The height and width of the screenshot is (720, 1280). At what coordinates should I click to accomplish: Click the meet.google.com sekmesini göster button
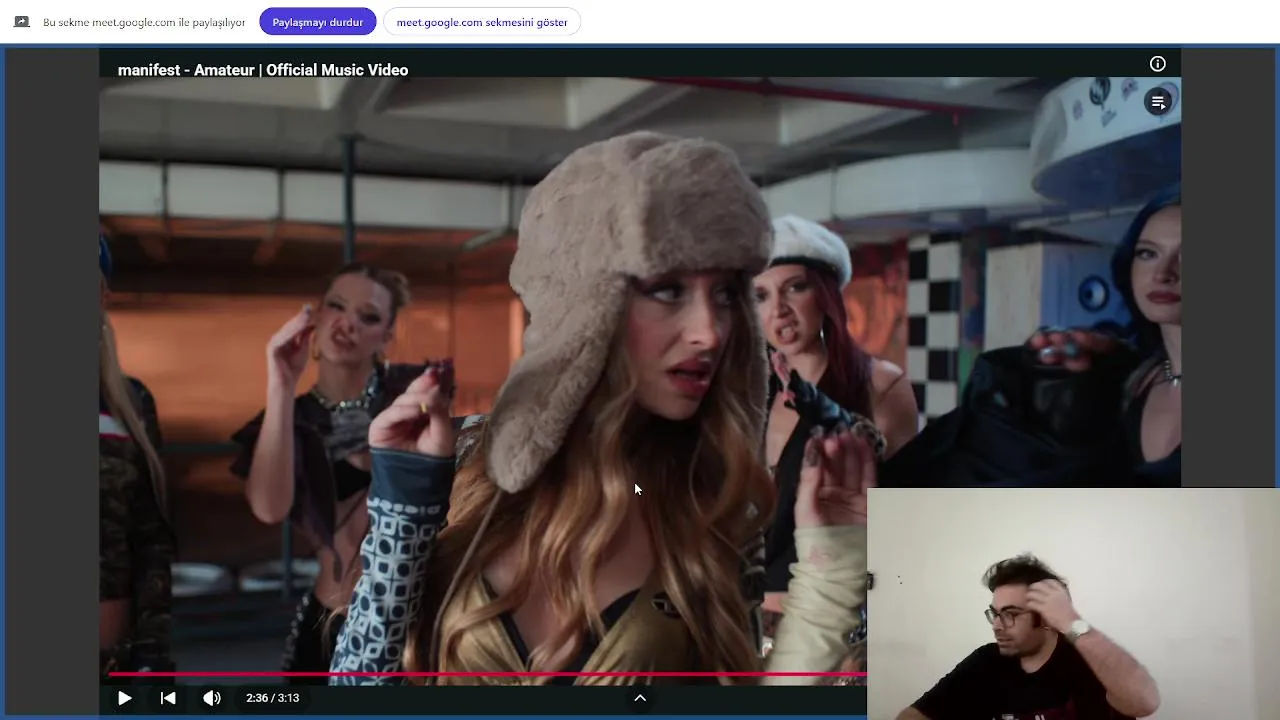[482, 22]
